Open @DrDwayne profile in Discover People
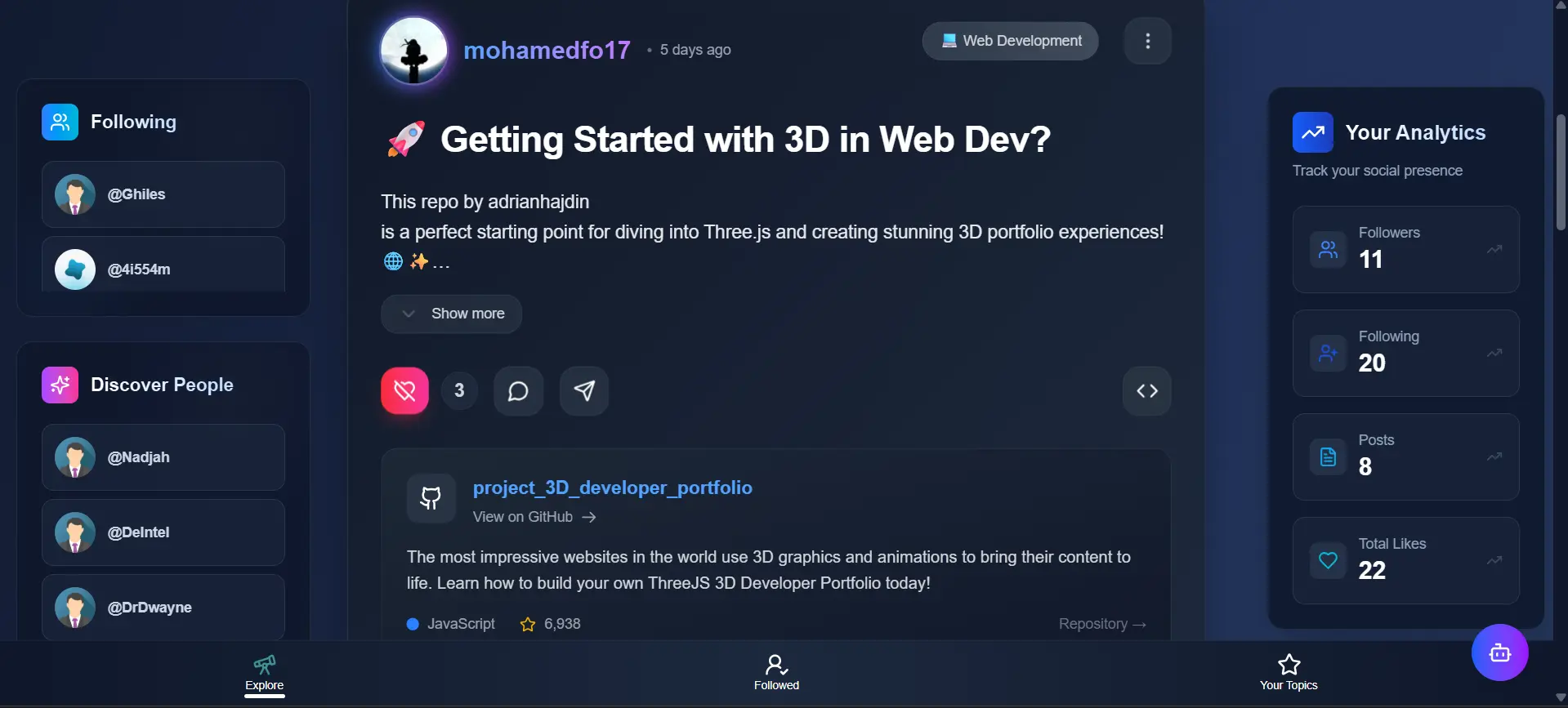1568x708 pixels. click(163, 607)
